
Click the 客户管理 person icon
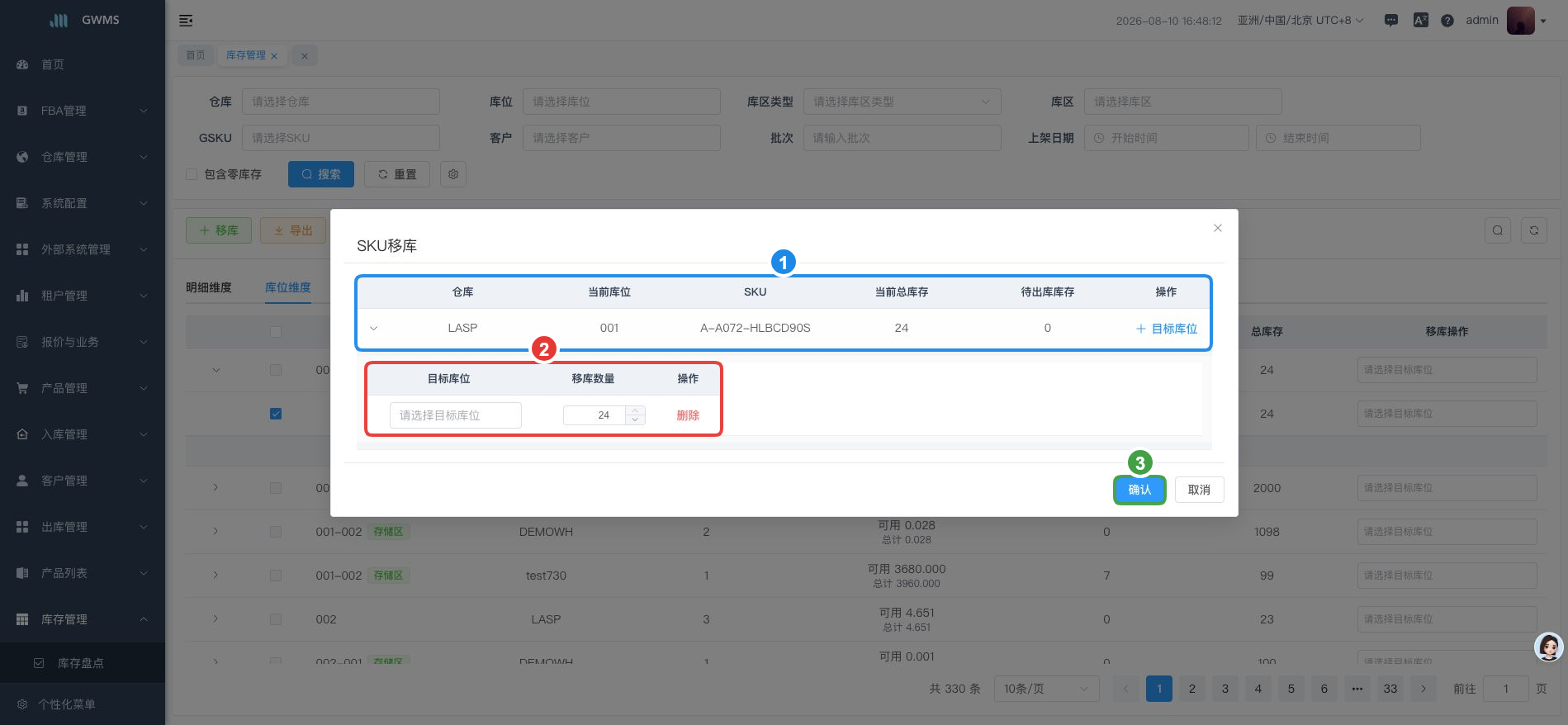(22, 481)
